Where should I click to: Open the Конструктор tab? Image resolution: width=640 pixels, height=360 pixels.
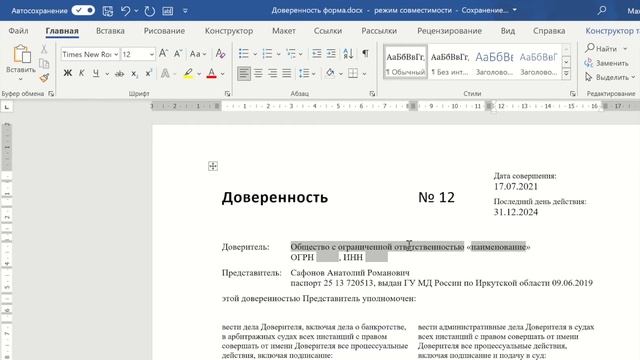click(229, 31)
